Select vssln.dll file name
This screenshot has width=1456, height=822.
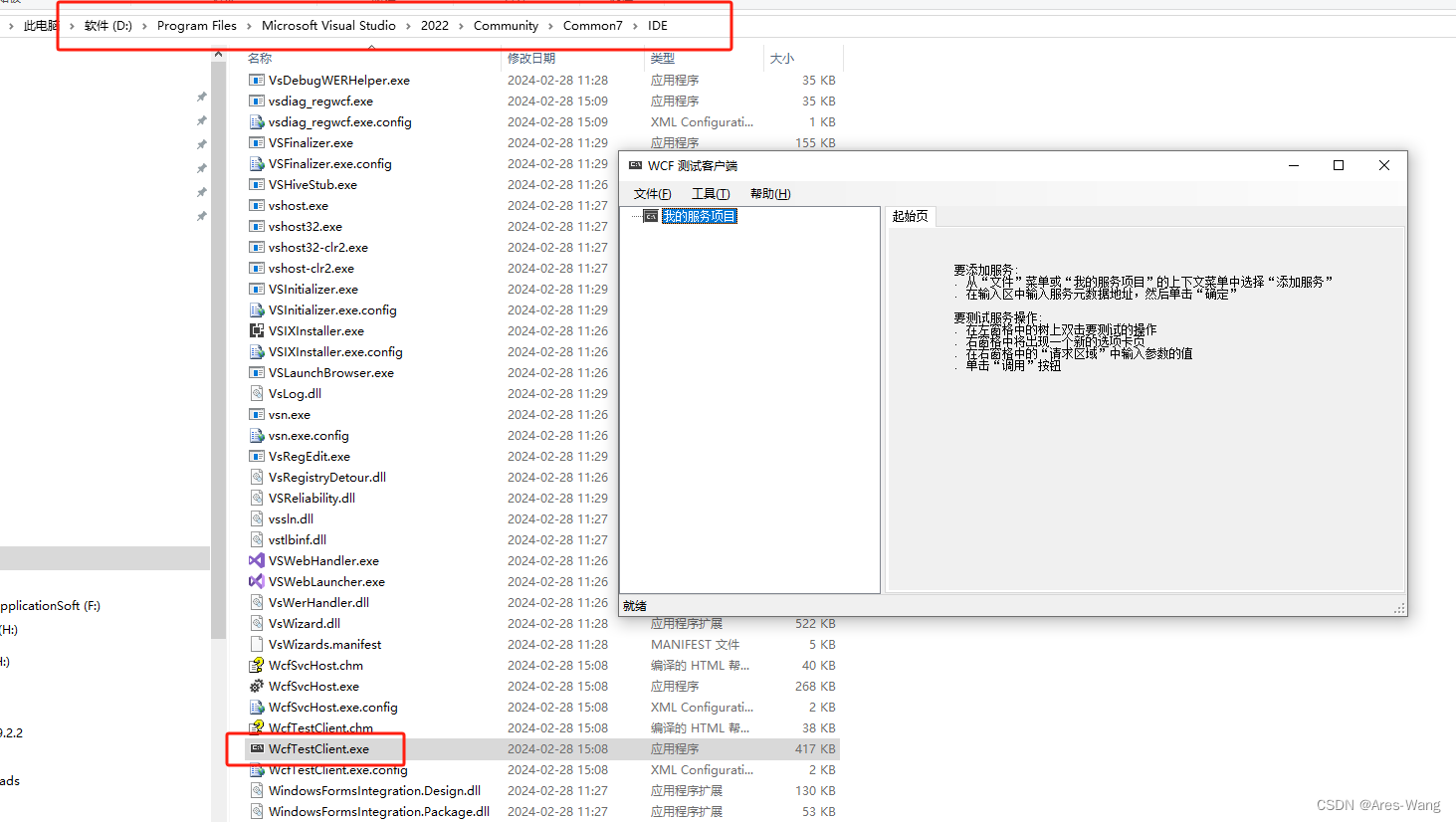point(291,518)
